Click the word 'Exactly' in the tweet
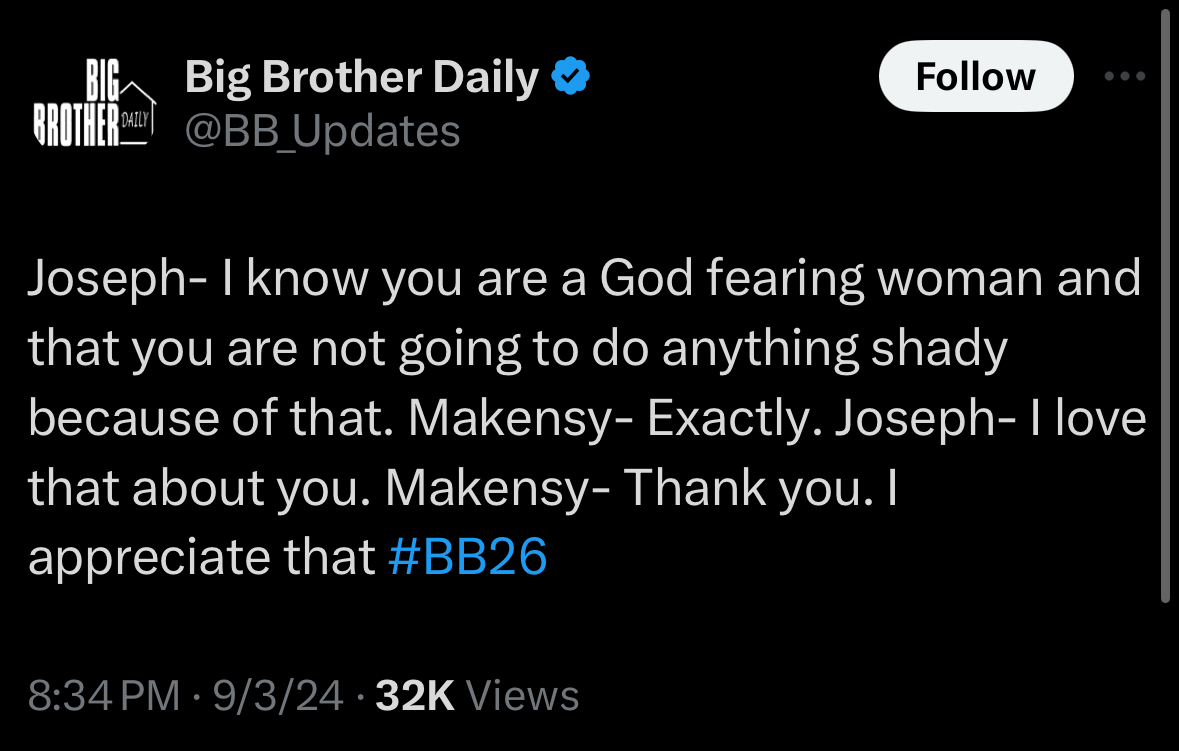This screenshot has width=1179, height=751. (734, 417)
